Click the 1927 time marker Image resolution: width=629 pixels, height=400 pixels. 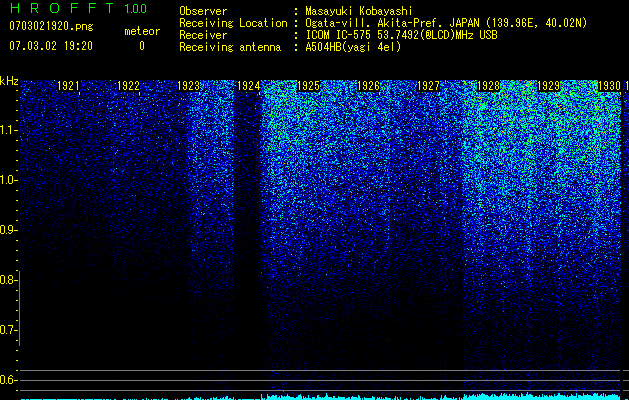coord(428,86)
